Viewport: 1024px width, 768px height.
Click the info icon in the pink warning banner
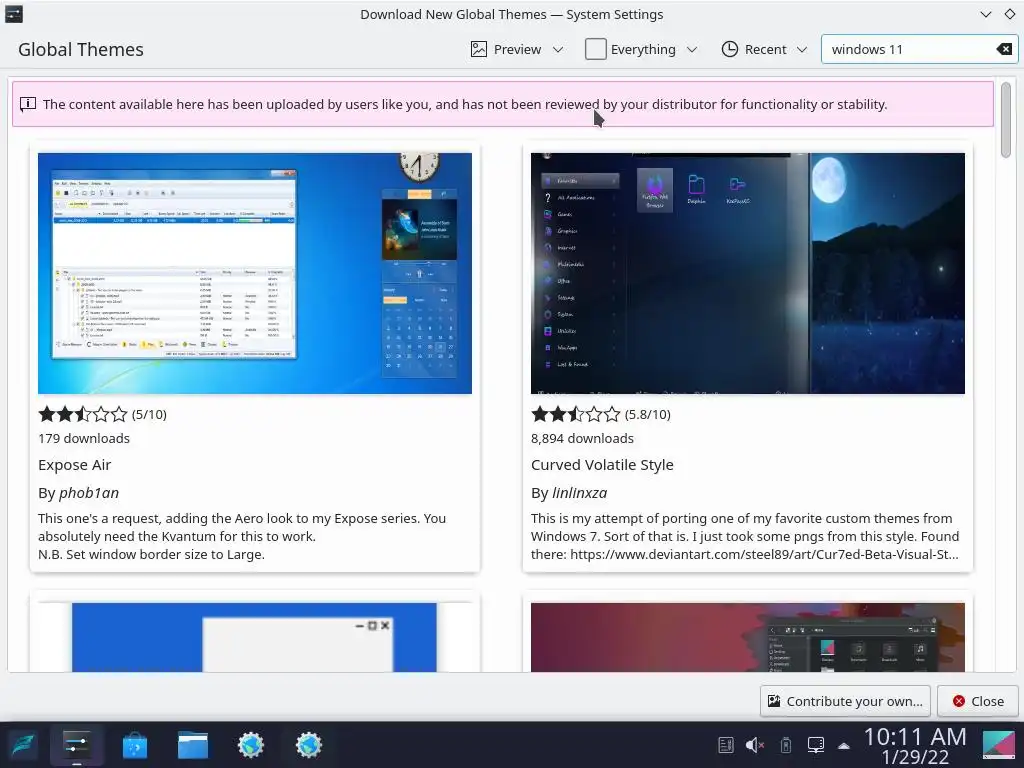pos(28,104)
